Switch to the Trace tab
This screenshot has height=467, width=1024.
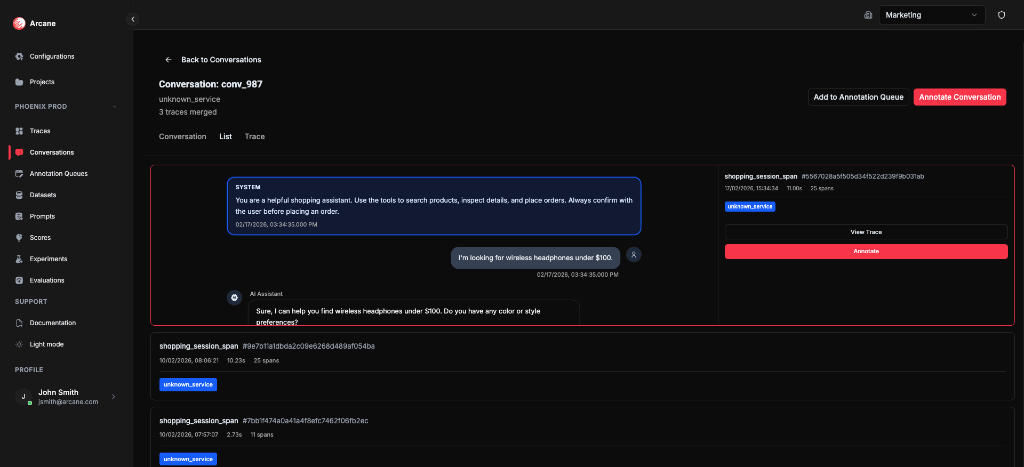click(x=255, y=136)
